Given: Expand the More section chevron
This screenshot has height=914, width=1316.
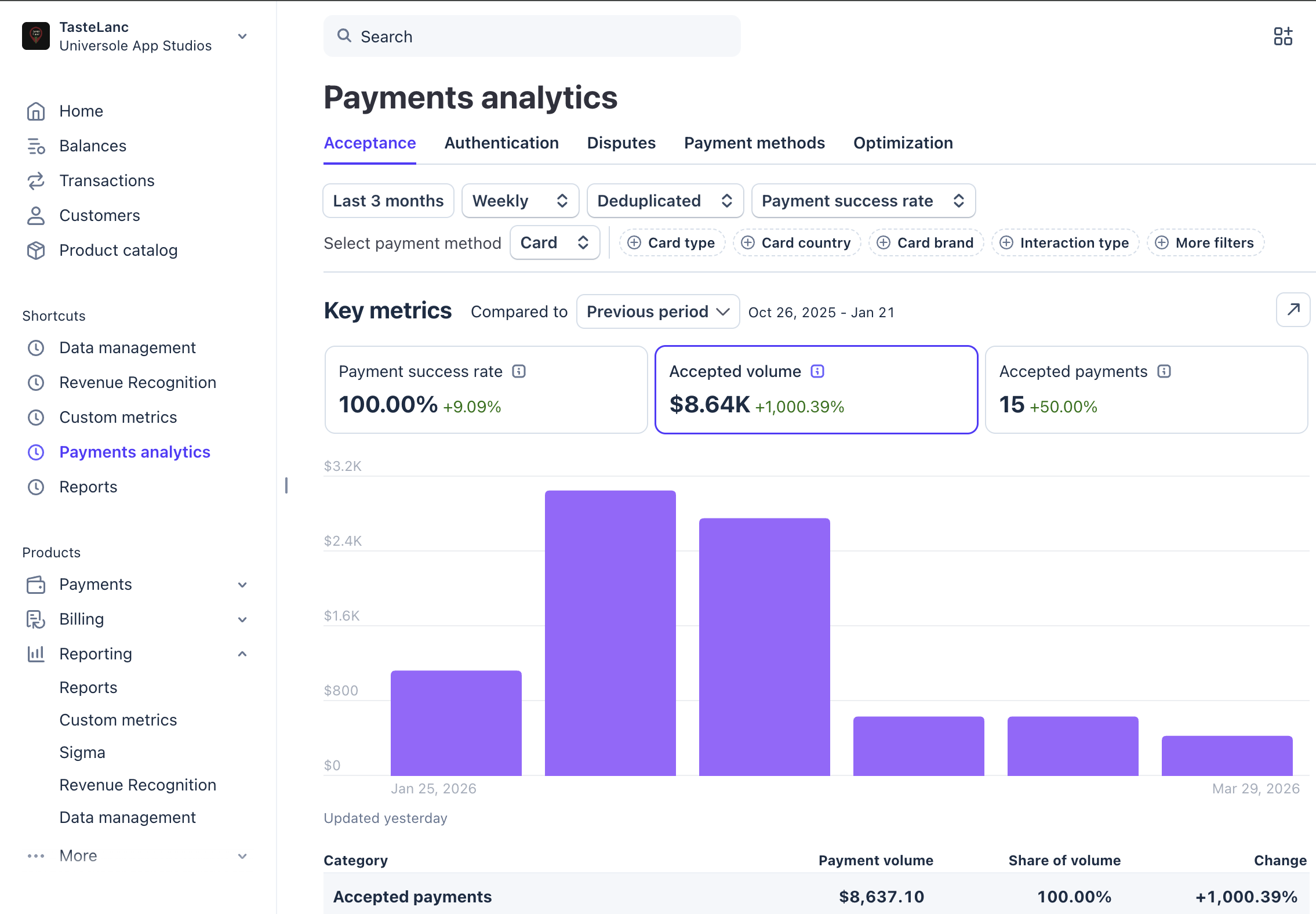Looking at the screenshot, I should [243, 856].
